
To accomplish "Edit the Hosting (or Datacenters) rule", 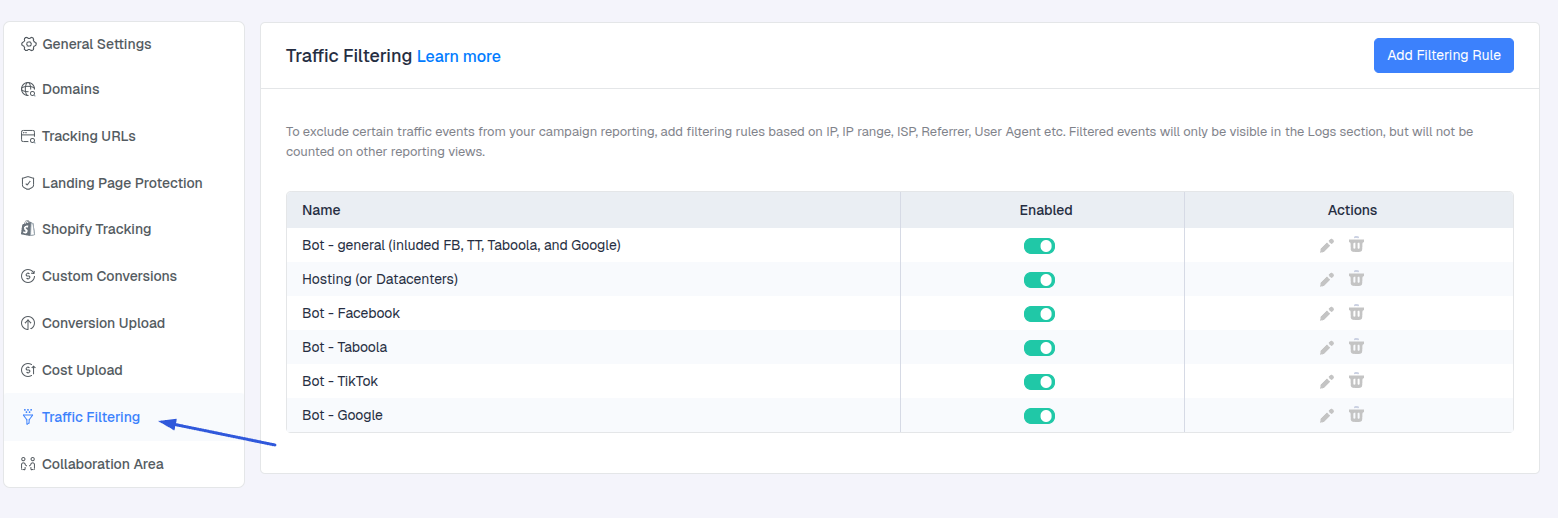I will 1327,280.
